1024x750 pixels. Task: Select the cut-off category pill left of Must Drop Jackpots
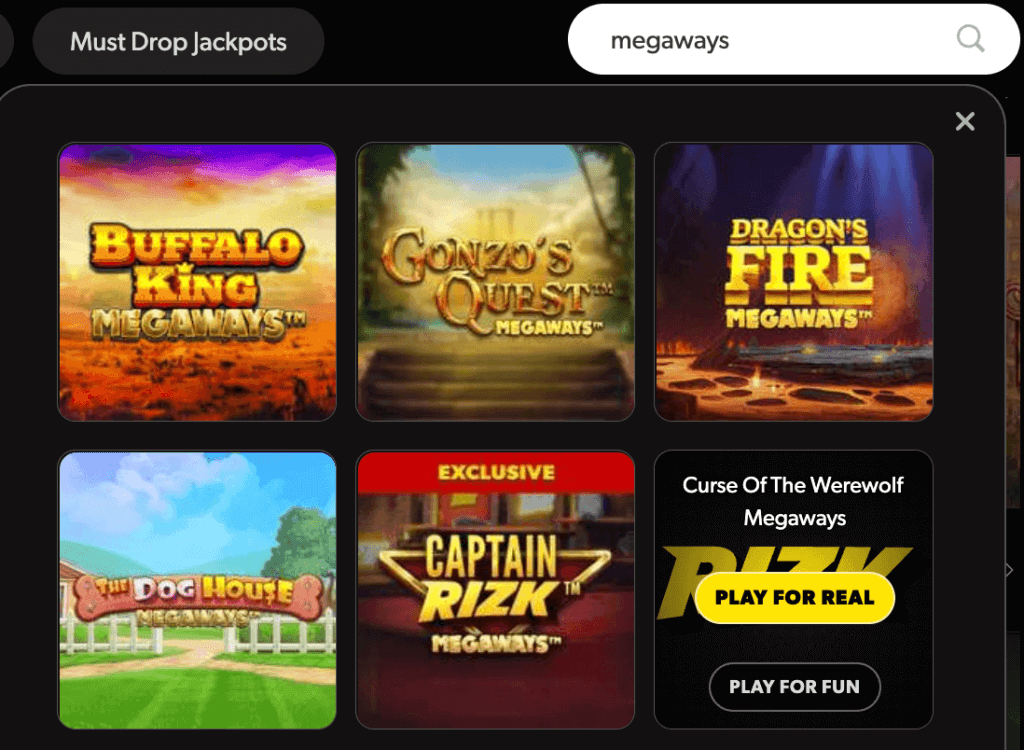click(x=5, y=42)
